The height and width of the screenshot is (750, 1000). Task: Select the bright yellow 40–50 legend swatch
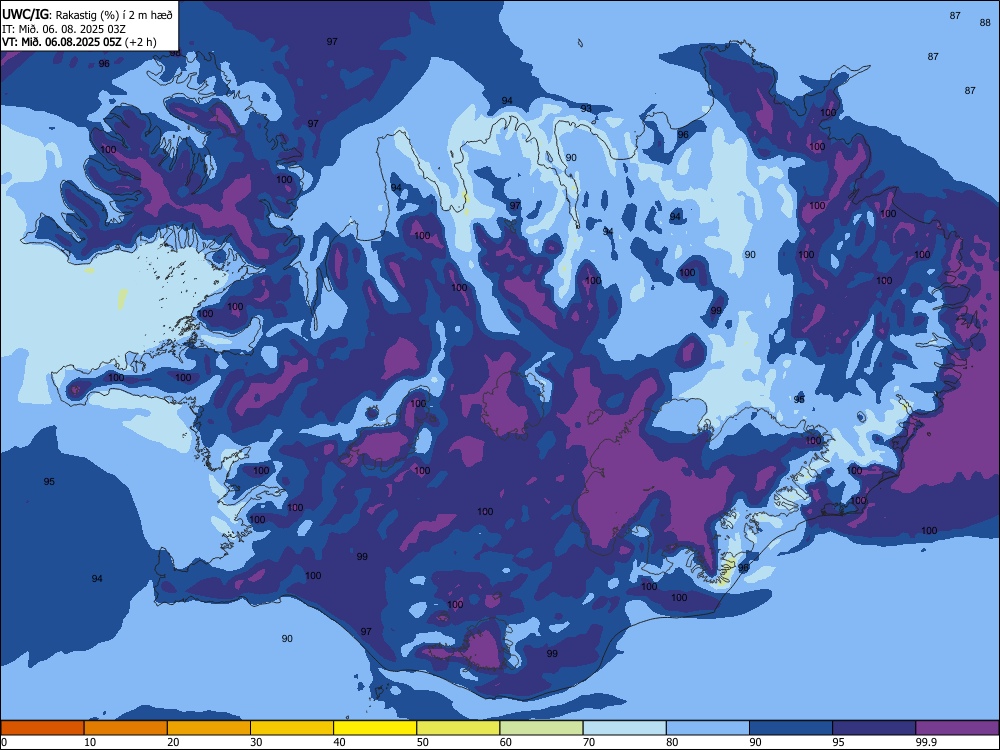375,728
